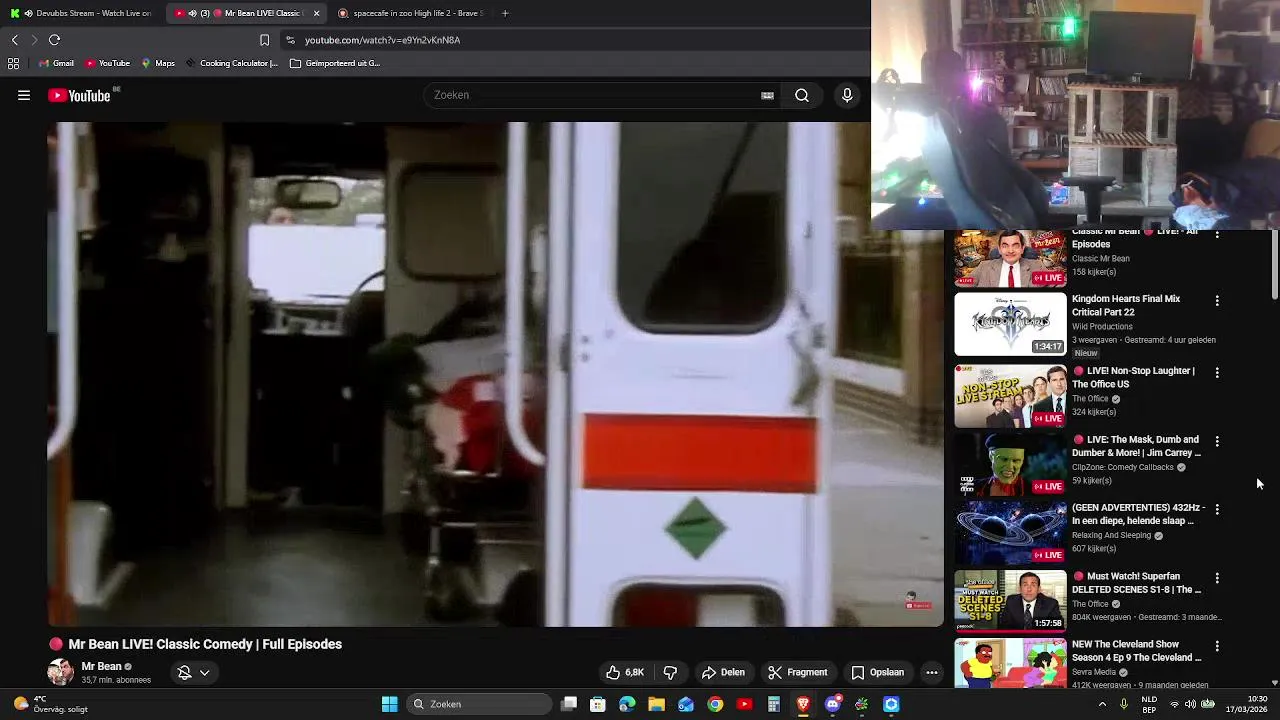This screenshot has height=720, width=1280.
Task: Switch to the Devubbs Stream tab
Action: (81, 13)
